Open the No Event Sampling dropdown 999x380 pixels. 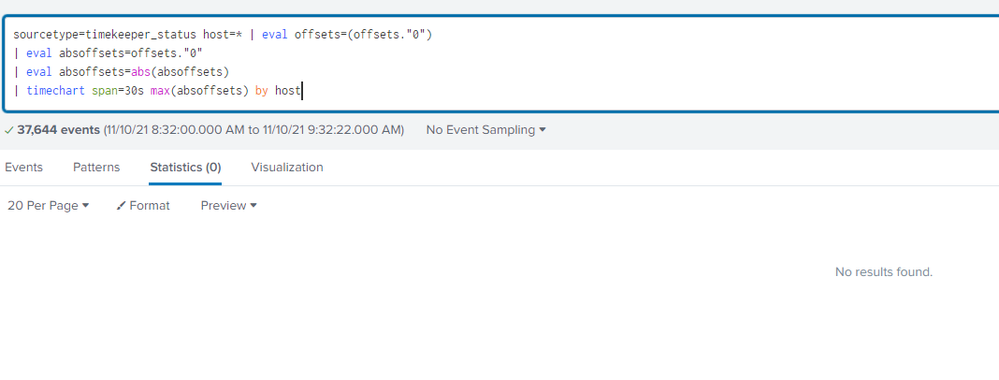coord(486,130)
